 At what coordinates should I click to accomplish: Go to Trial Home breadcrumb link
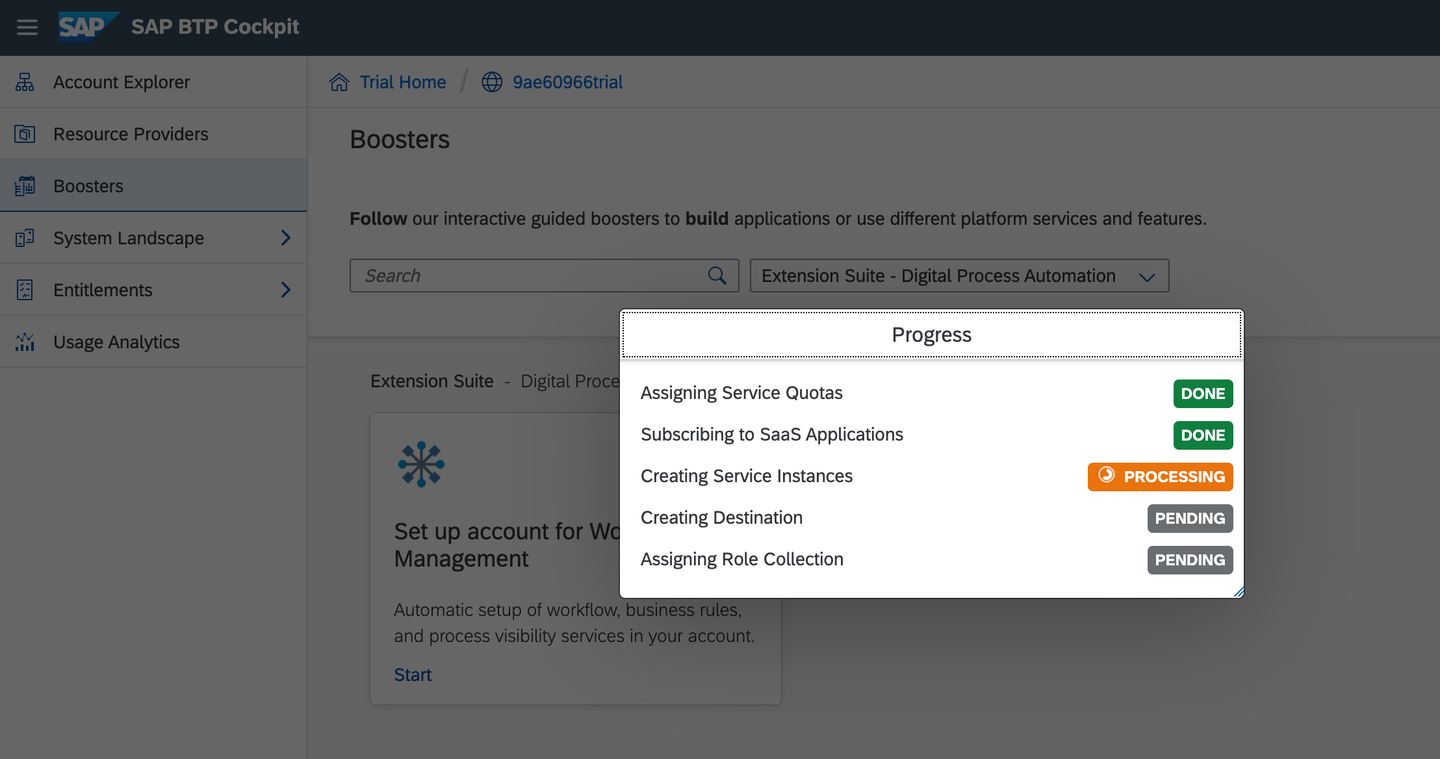click(403, 82)
